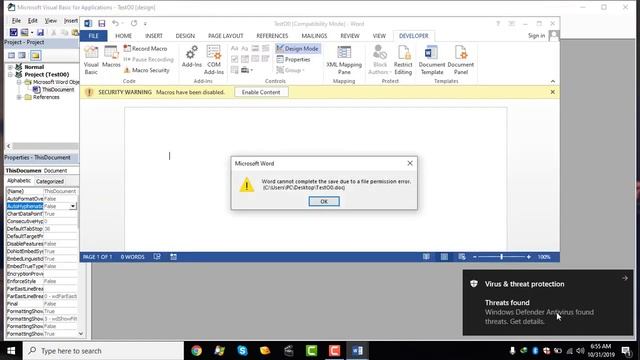Click View Code icon in Project panel
Viewport: 640px width, 360px height.
pos(11,56)
